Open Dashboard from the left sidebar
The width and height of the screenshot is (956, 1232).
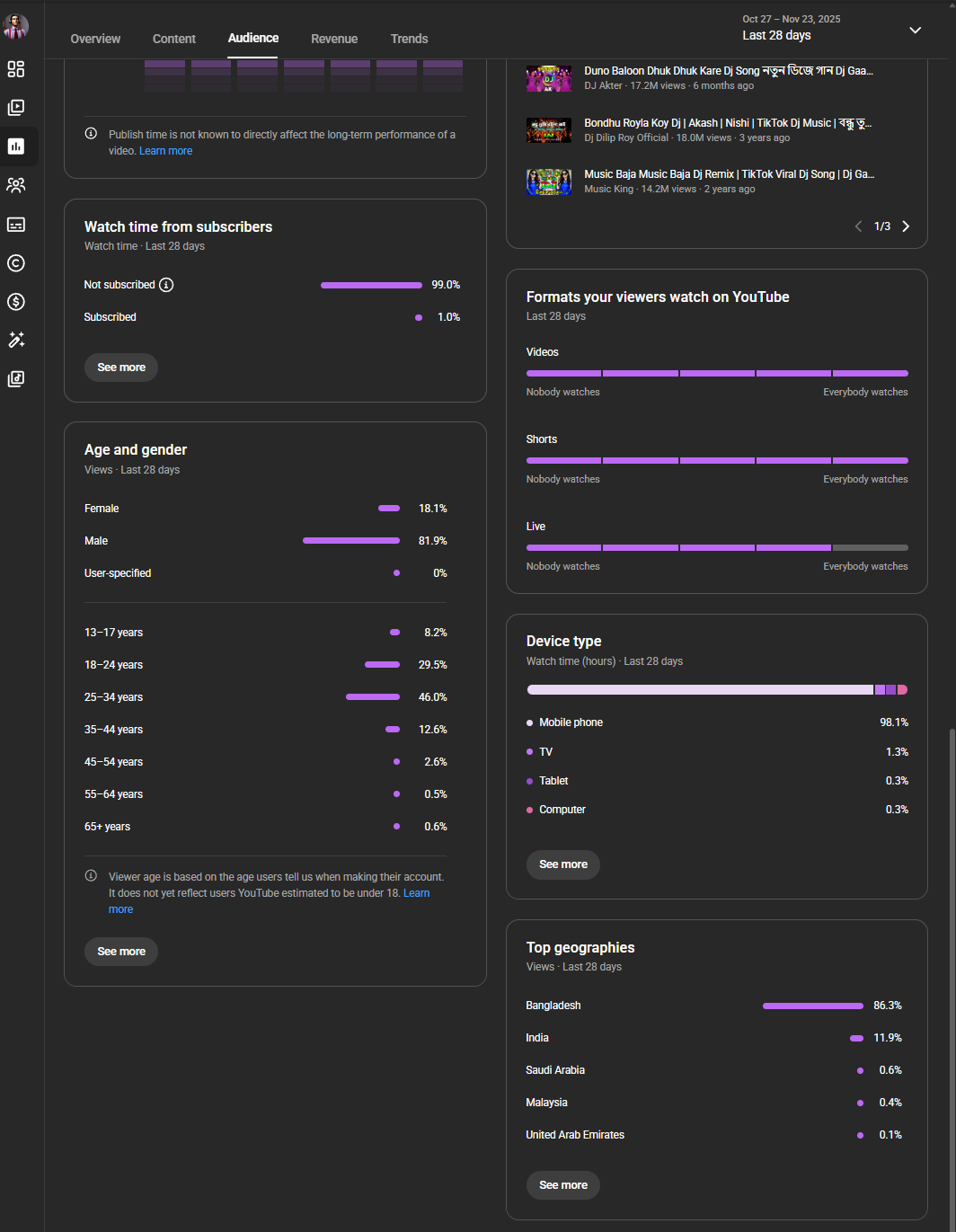pos(16,69)
